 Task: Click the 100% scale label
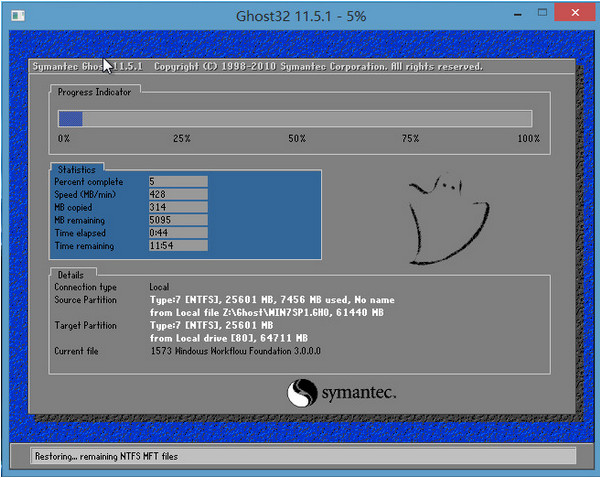pos(528,139)
